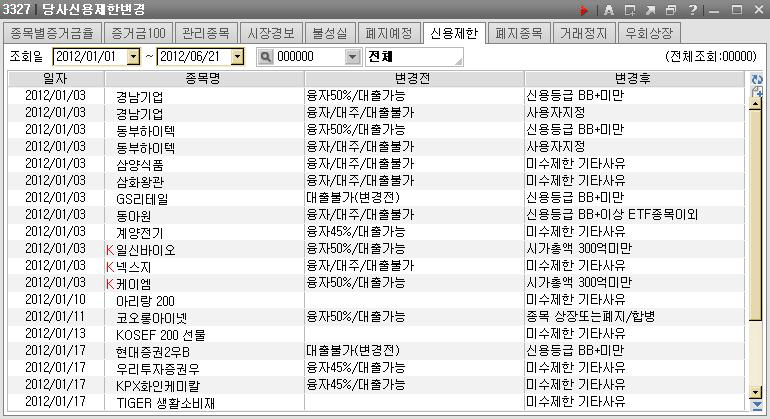This screenshot has width=770, height=419.
Task: Select the 코오롱아이넷 row name
Action: (151, 318)
